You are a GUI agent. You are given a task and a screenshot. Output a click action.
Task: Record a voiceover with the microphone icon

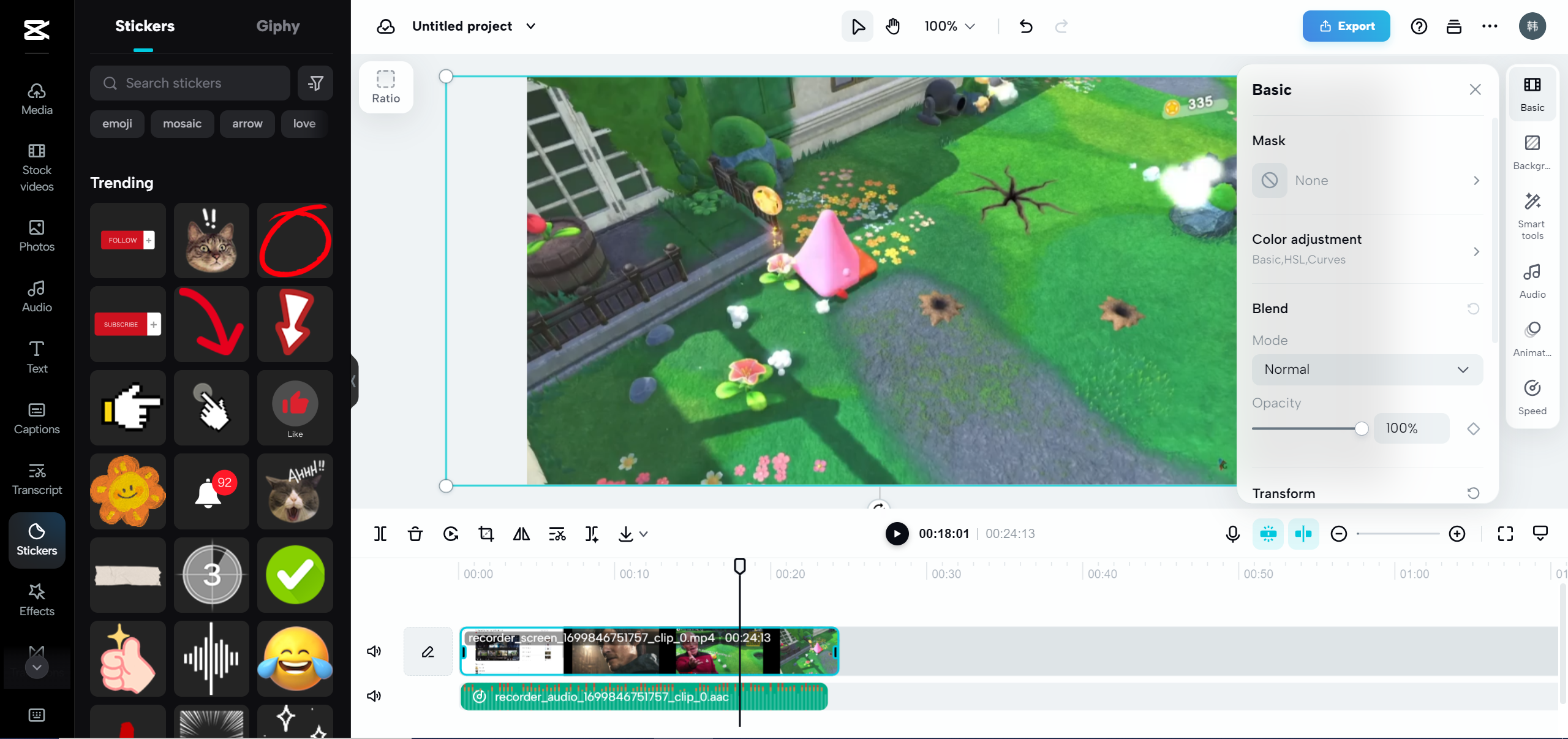pyautogui.click(x=1232, y=534)
